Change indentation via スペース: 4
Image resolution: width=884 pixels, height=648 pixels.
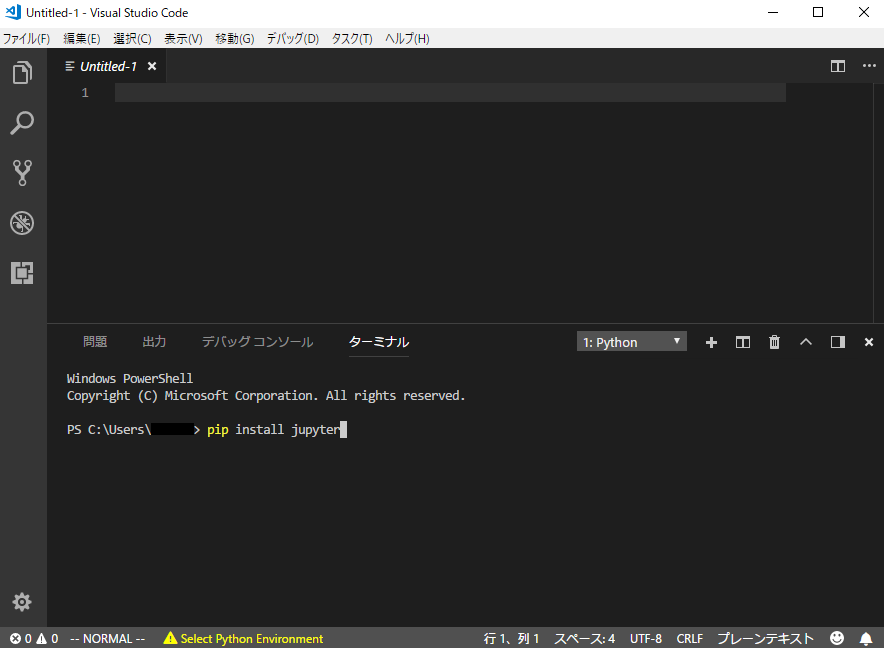coord(585,638)
